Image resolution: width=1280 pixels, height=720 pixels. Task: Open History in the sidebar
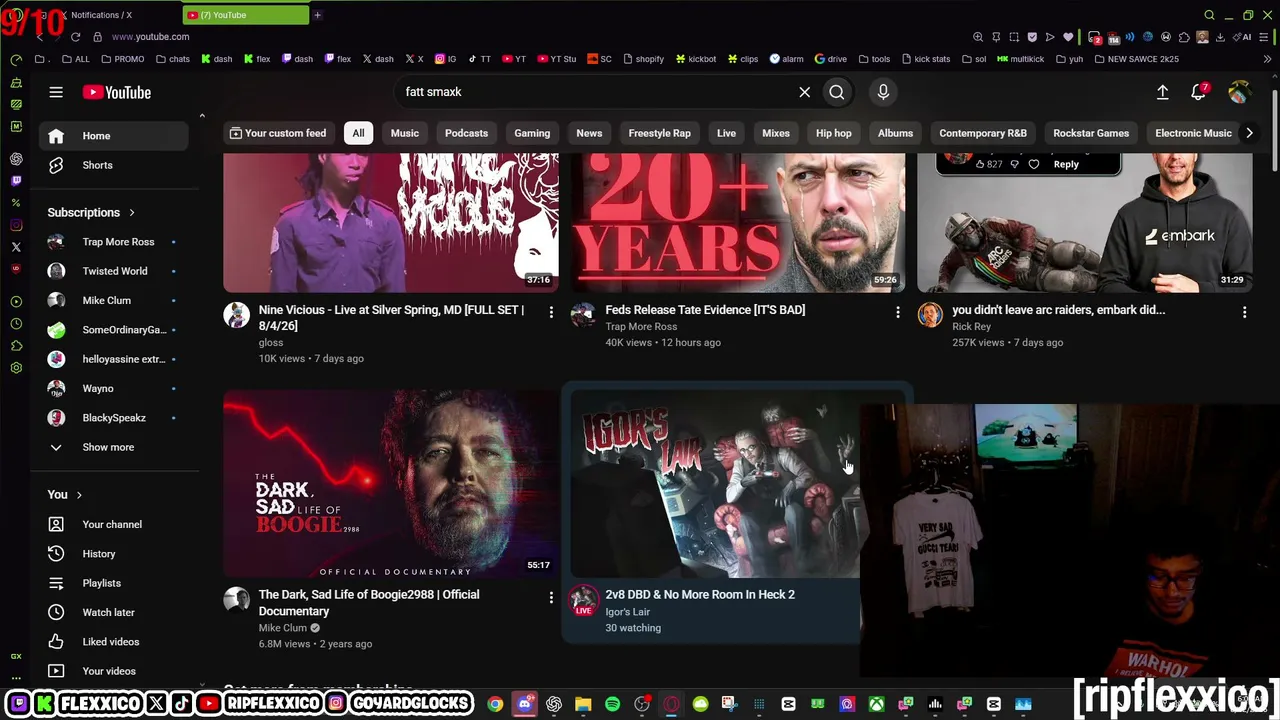point(114,554)
